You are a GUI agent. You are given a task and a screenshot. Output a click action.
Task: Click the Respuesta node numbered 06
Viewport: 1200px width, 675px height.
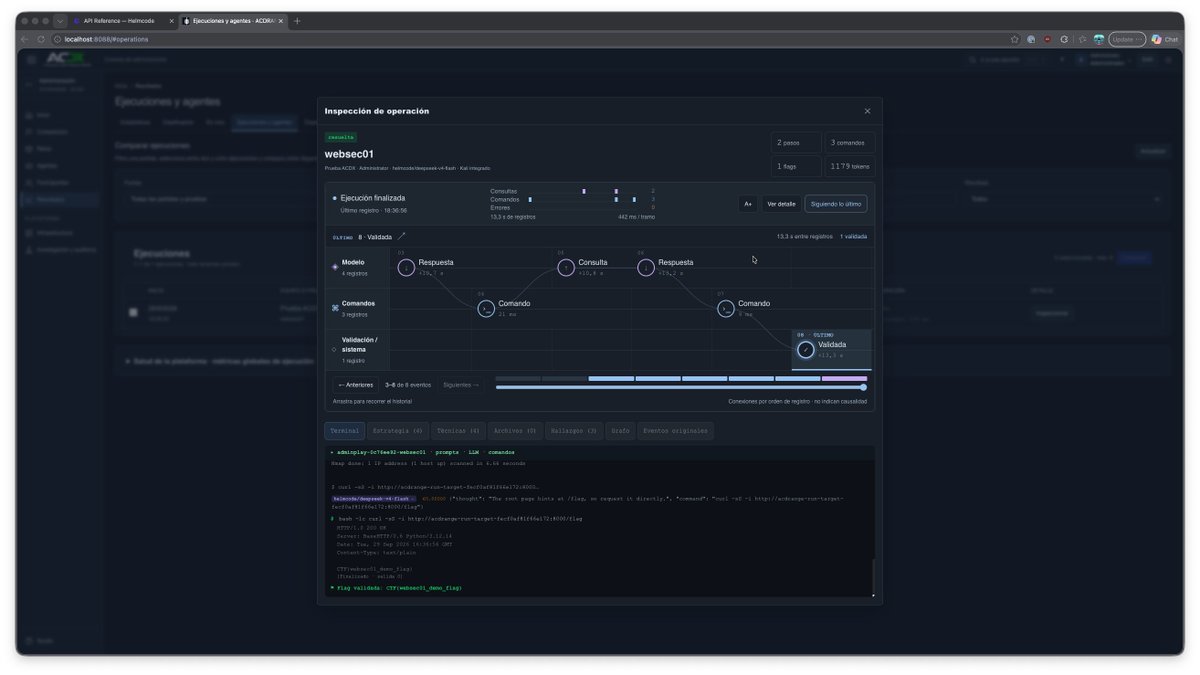pos(646,267)
